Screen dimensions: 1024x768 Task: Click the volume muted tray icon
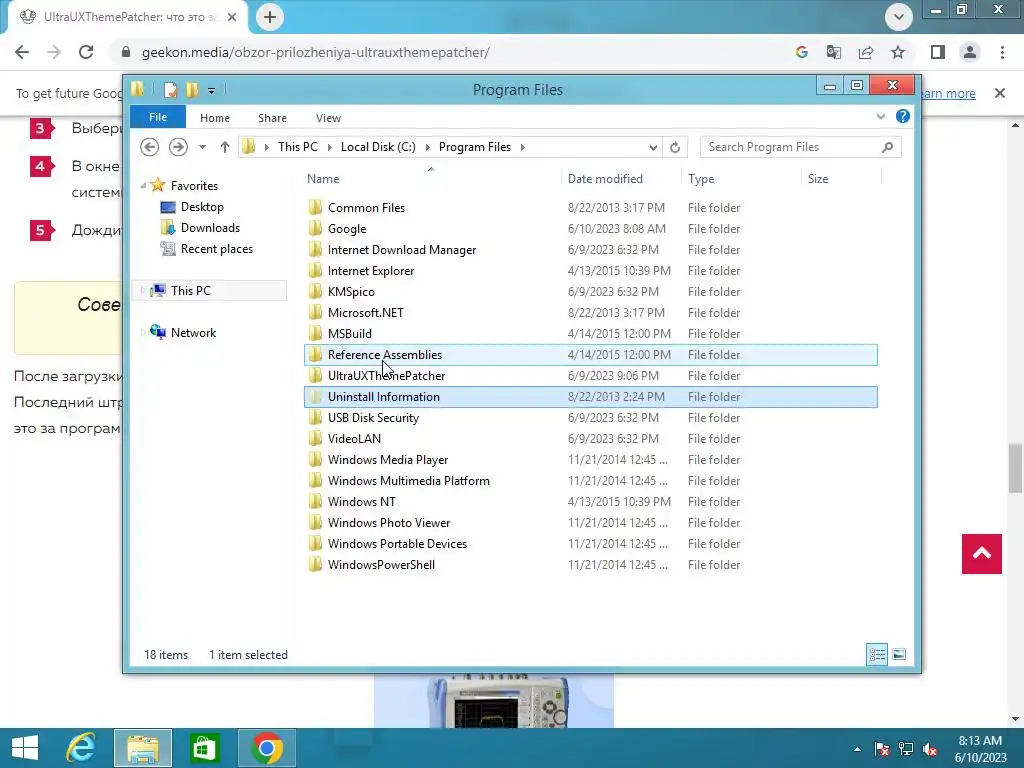(930, 749)
